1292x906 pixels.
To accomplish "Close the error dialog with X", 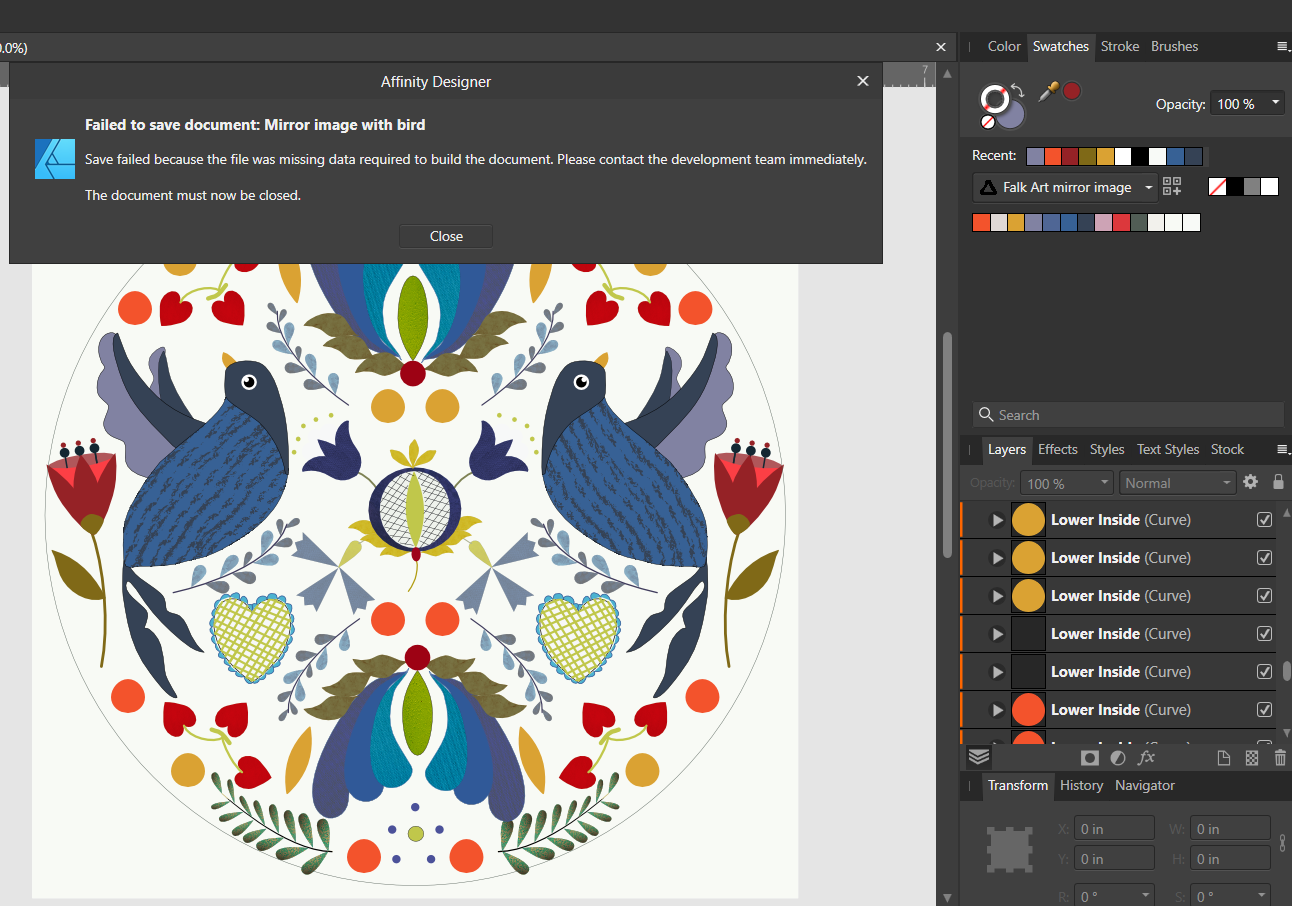I will (x=863, y=81).
